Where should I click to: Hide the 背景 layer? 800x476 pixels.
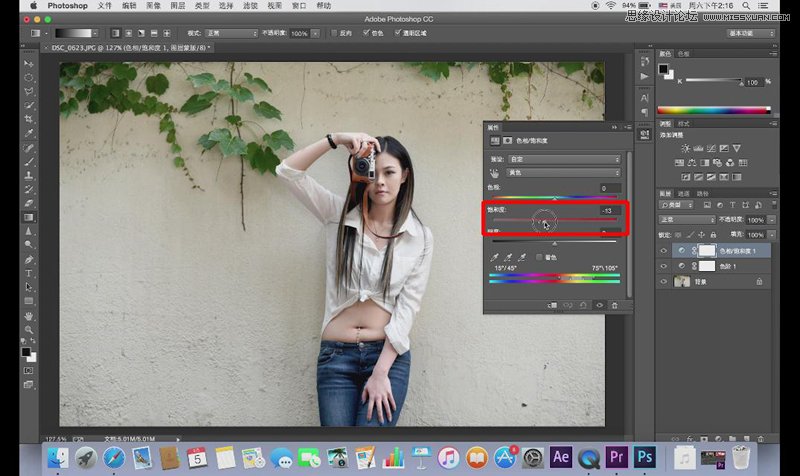point(663,281)
